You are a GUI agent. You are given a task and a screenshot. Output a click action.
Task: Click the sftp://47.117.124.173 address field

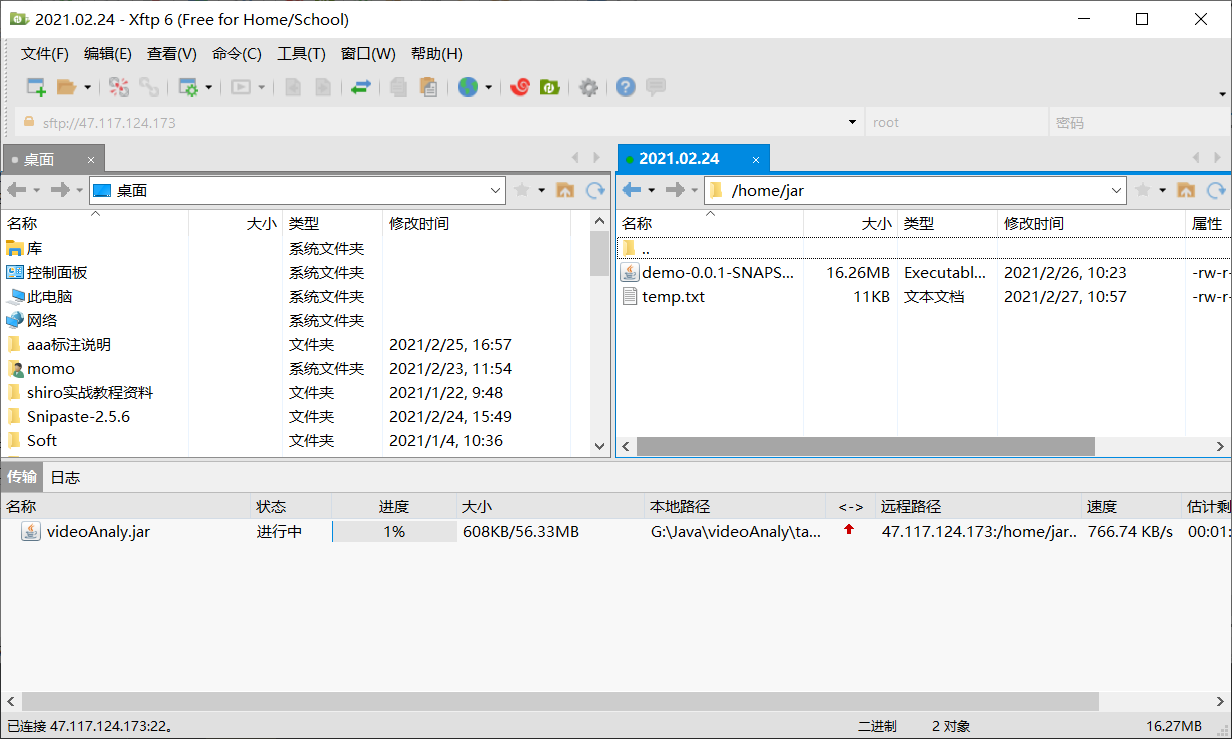(x=440, y=122)
